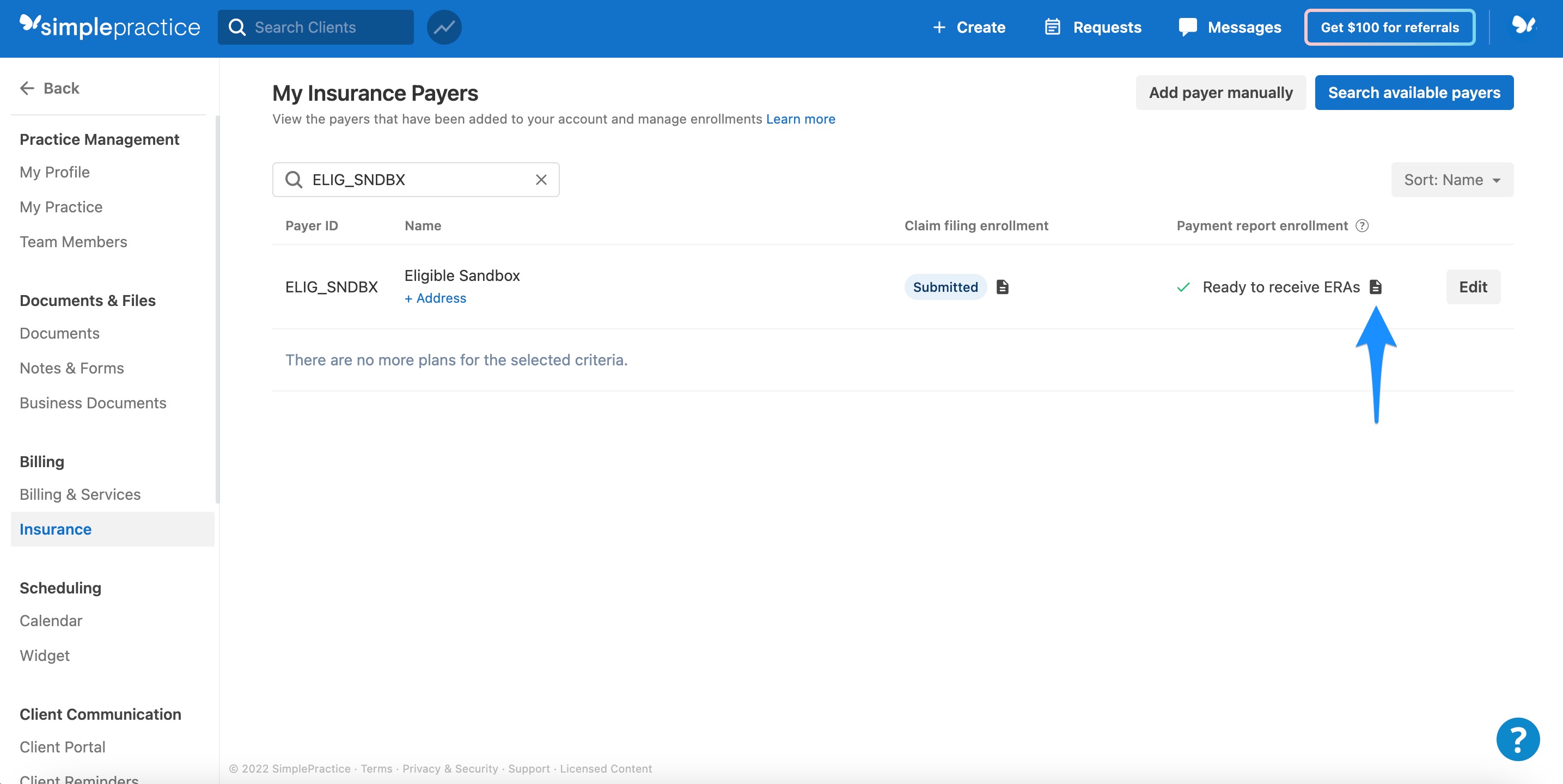Open the ERA enrollment document icon

point(1376,287)
